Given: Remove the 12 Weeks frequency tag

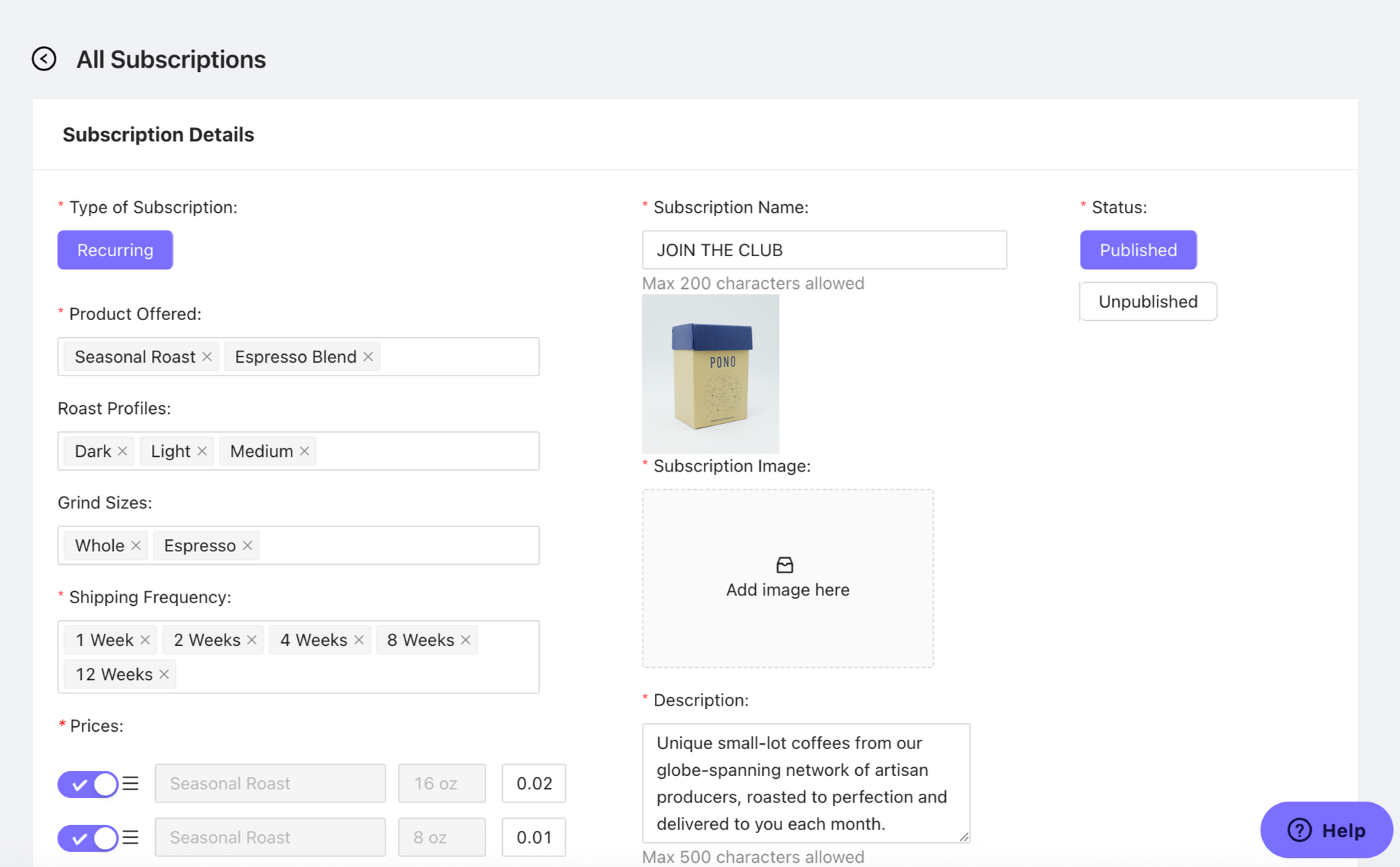Looking at the screenshot, I should [x=164, y=674].
